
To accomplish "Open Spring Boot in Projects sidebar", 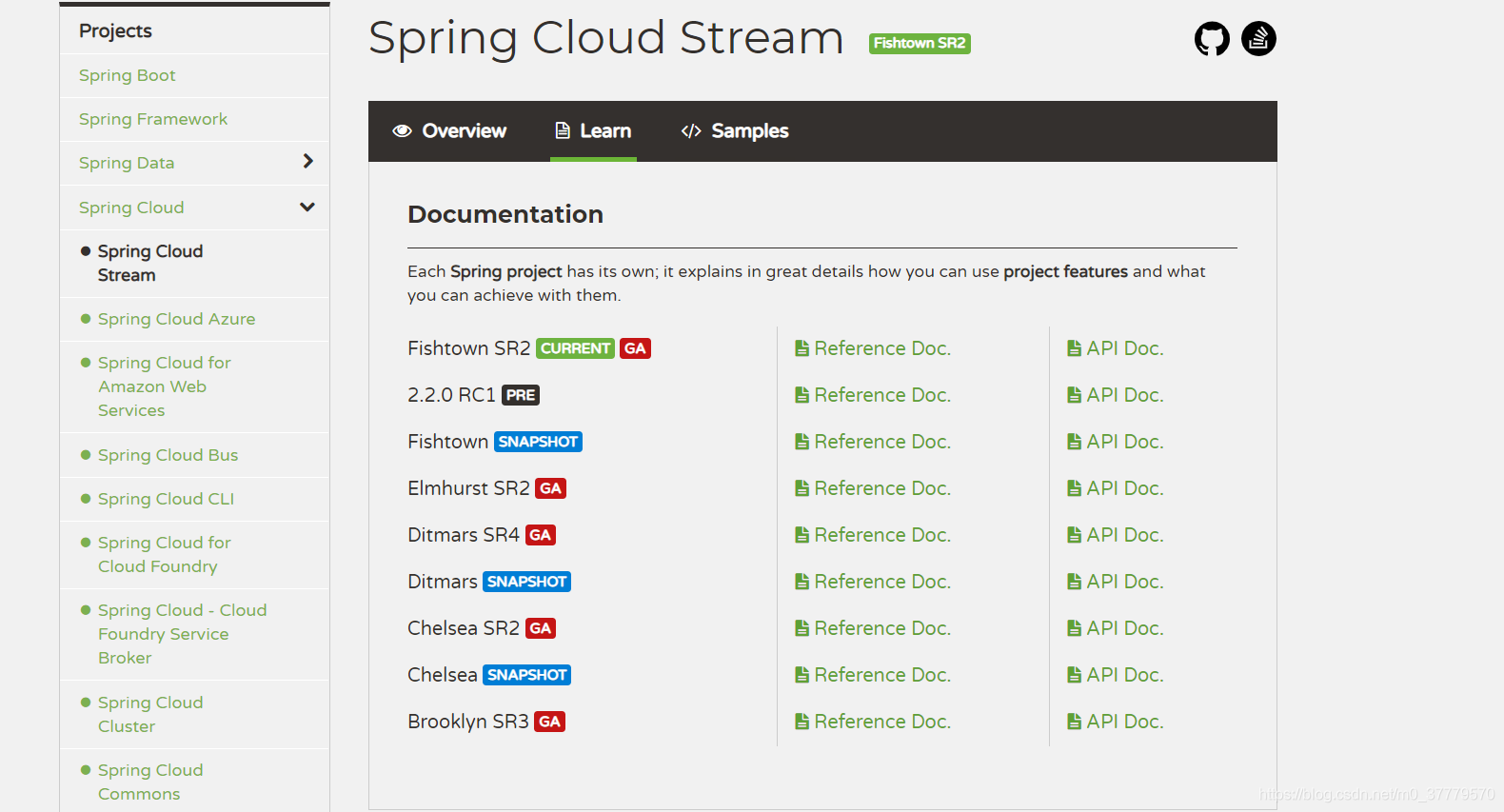I will pyautogui.click(x=128, y=75).
